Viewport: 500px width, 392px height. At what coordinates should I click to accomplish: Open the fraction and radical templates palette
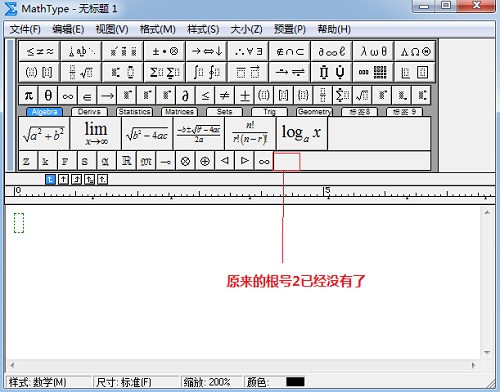pos(81,72)
